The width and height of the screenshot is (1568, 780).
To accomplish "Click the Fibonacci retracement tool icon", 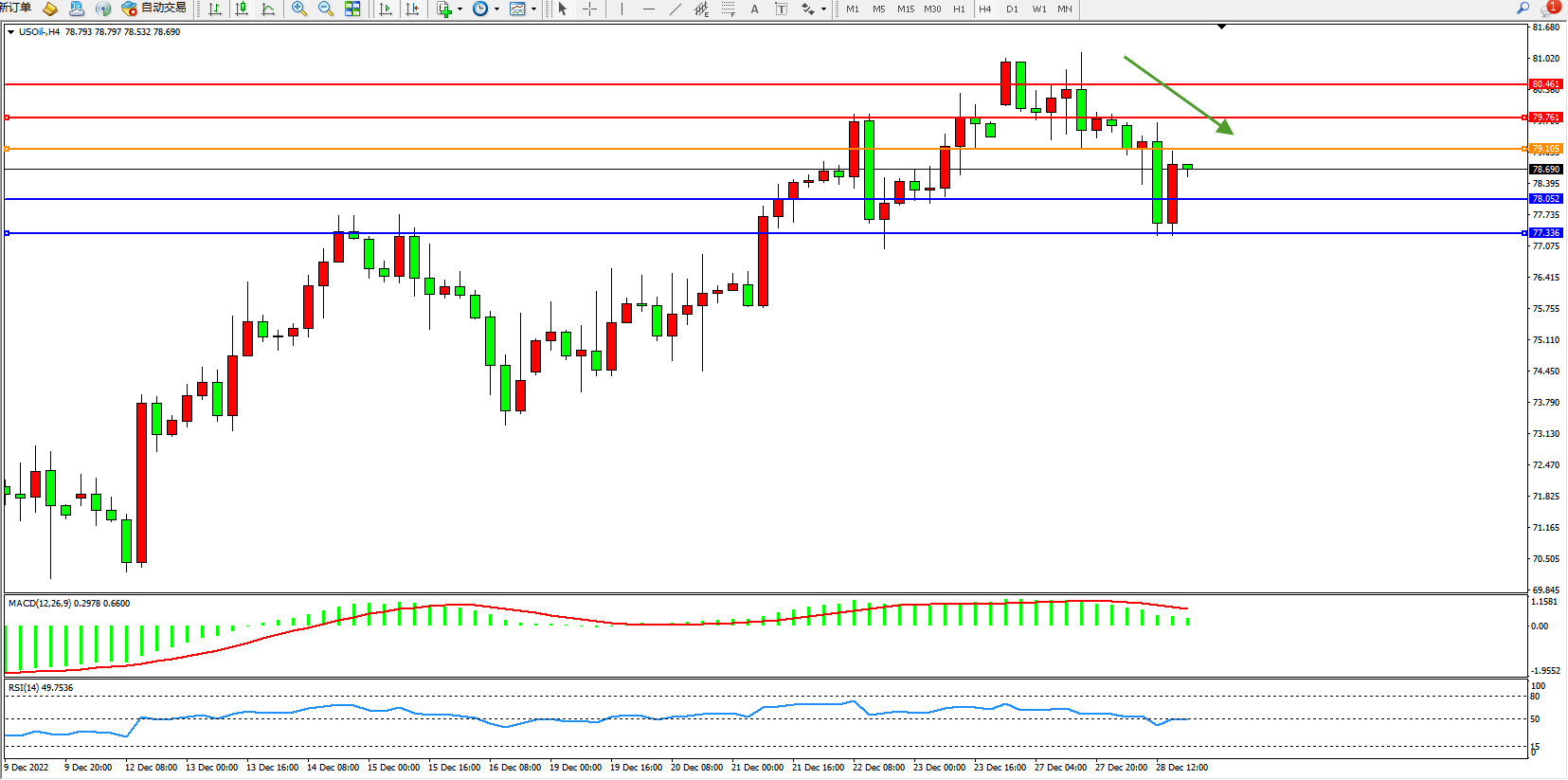I will (728, 9).
